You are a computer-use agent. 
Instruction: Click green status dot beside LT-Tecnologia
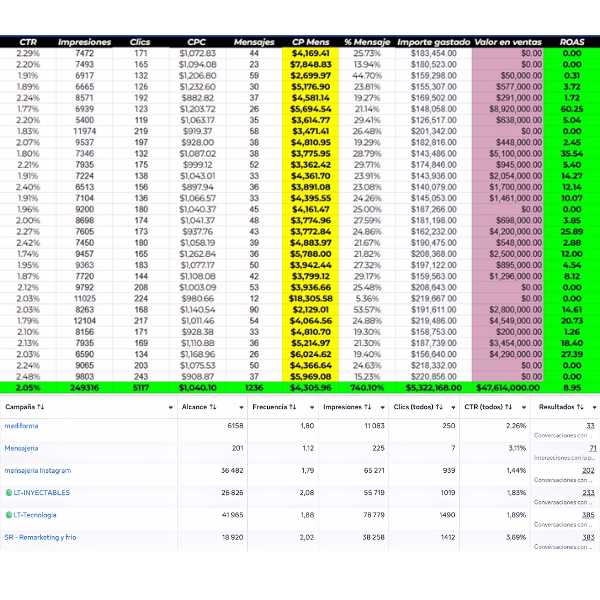click(x=8, y=514)
